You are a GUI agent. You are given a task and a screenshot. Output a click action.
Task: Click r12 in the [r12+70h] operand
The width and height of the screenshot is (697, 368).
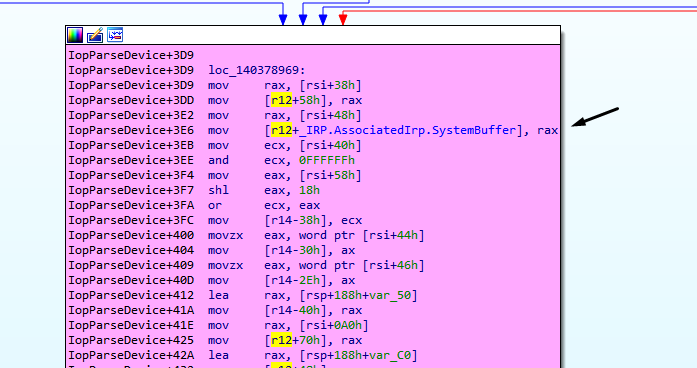[x=281, y=340]
